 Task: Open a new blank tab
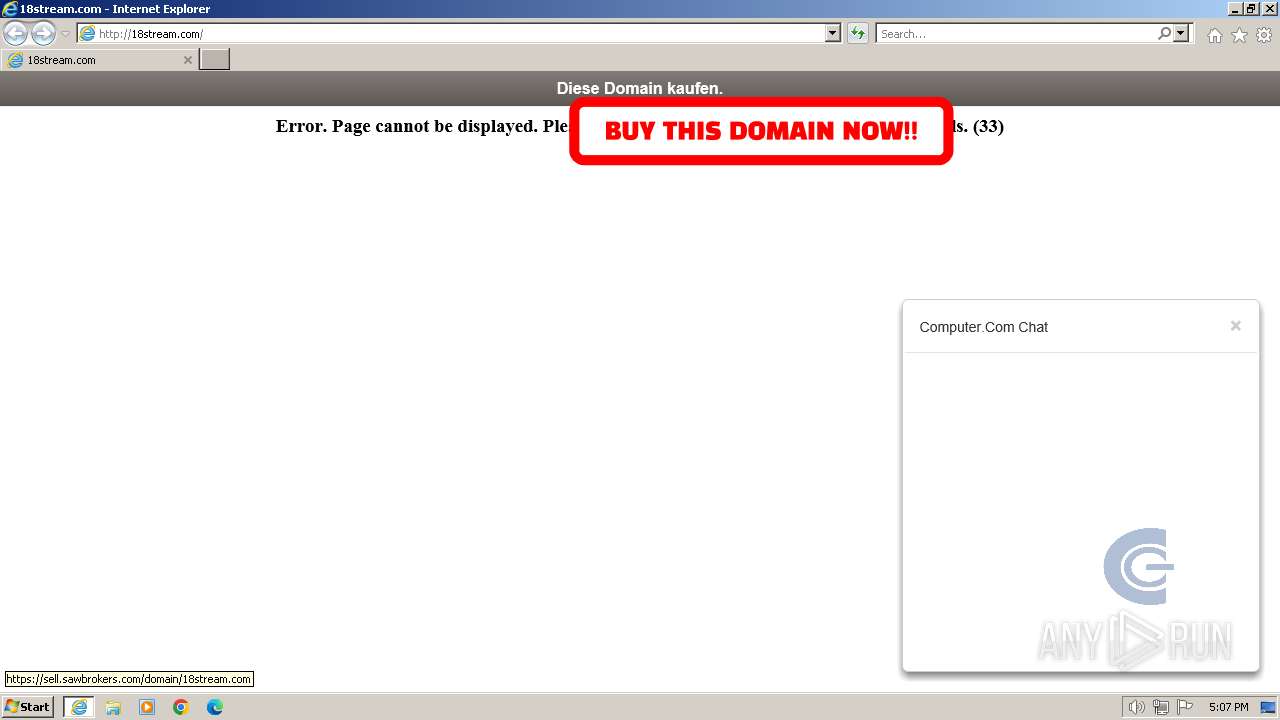tap(215, 60)
